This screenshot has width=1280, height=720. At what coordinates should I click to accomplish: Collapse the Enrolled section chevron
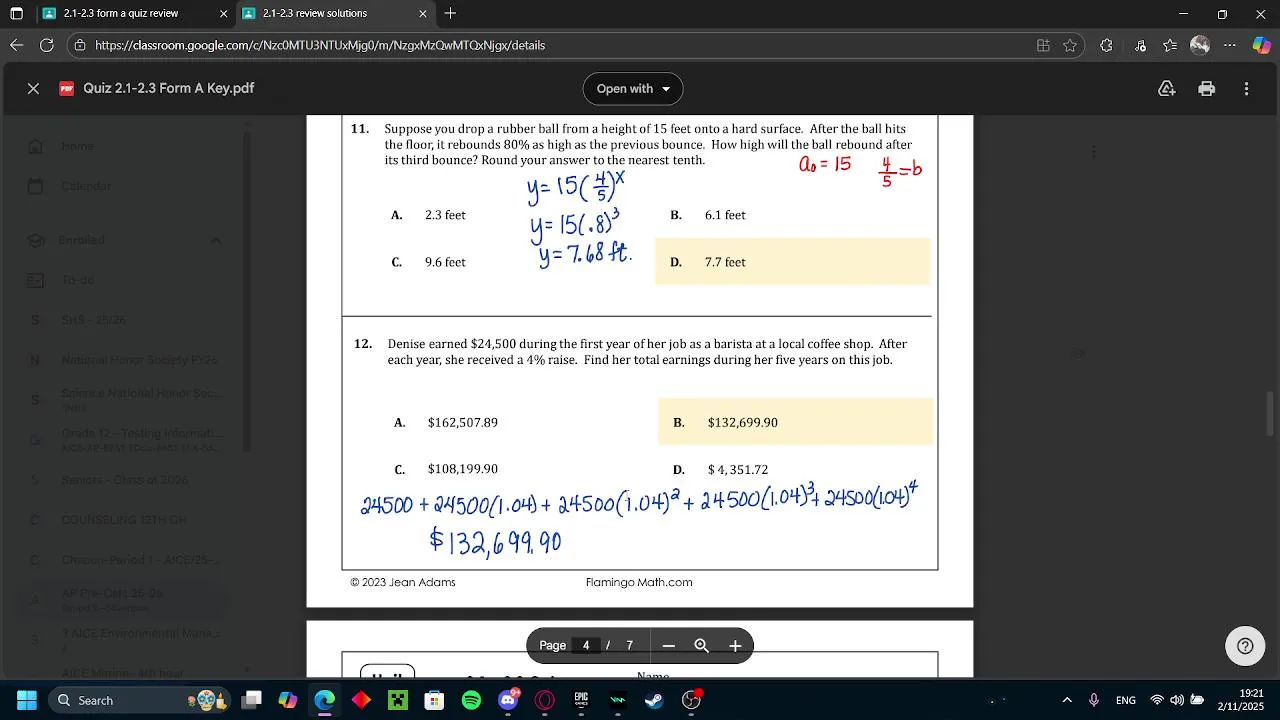[215, 240]
